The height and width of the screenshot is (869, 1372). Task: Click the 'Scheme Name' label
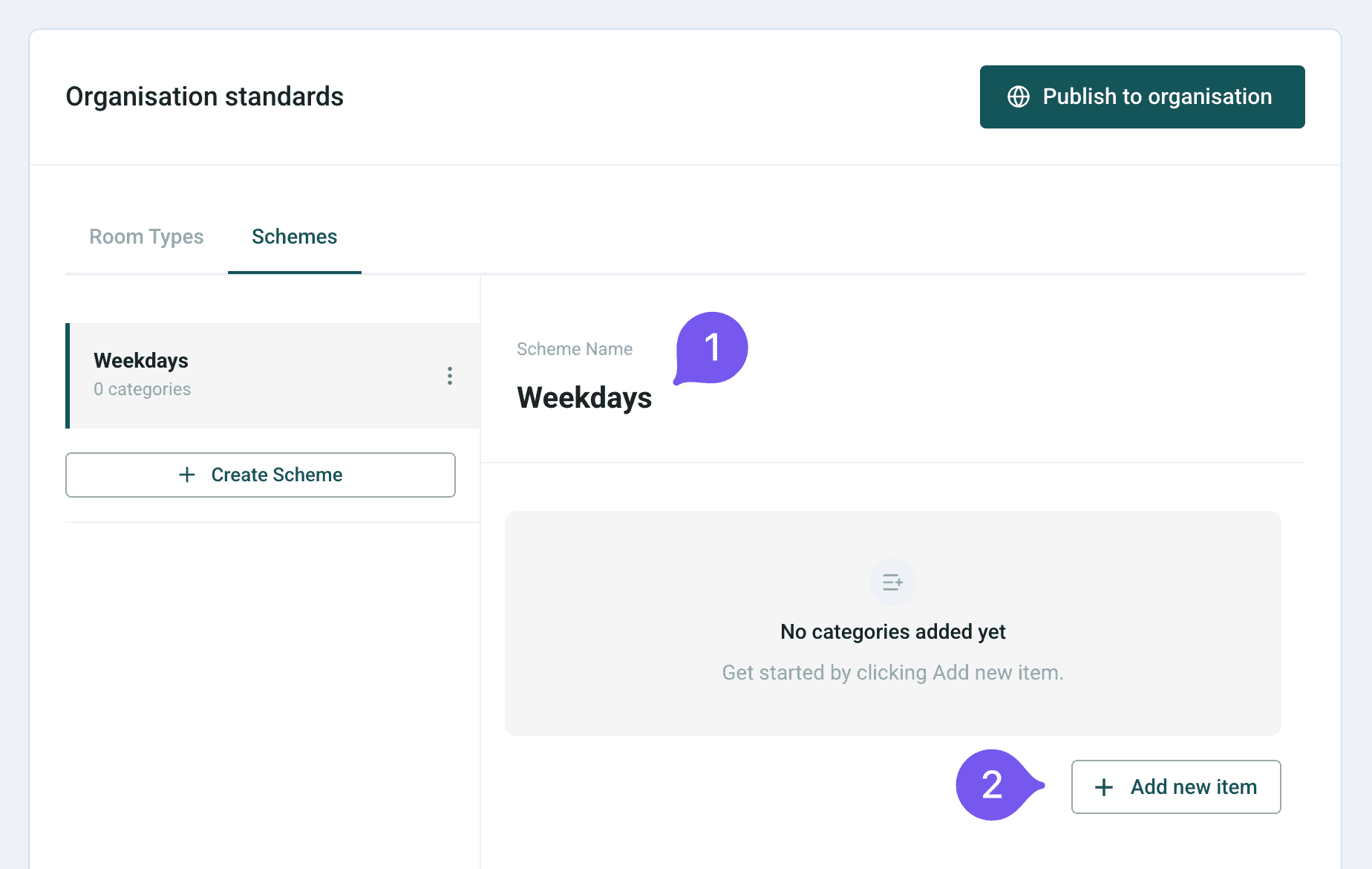[x=575, y=349]
